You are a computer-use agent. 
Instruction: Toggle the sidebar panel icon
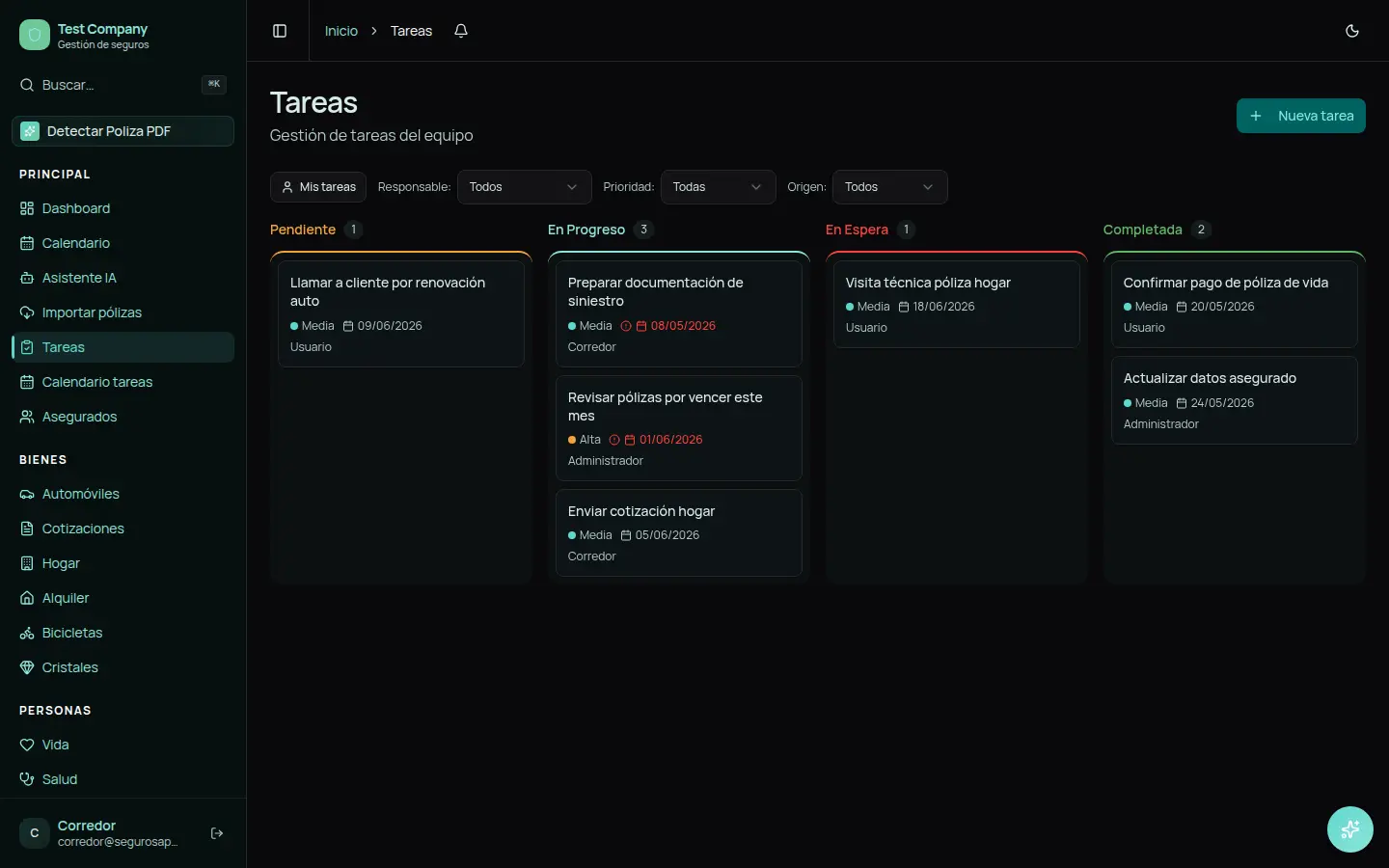click(x=280, y=31)
